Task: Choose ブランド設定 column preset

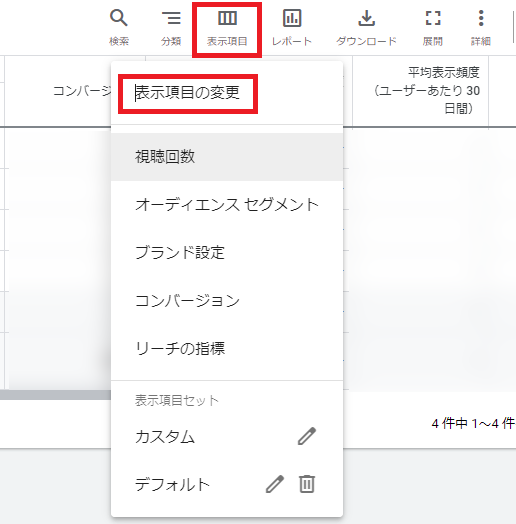Action: click(227, 253)
